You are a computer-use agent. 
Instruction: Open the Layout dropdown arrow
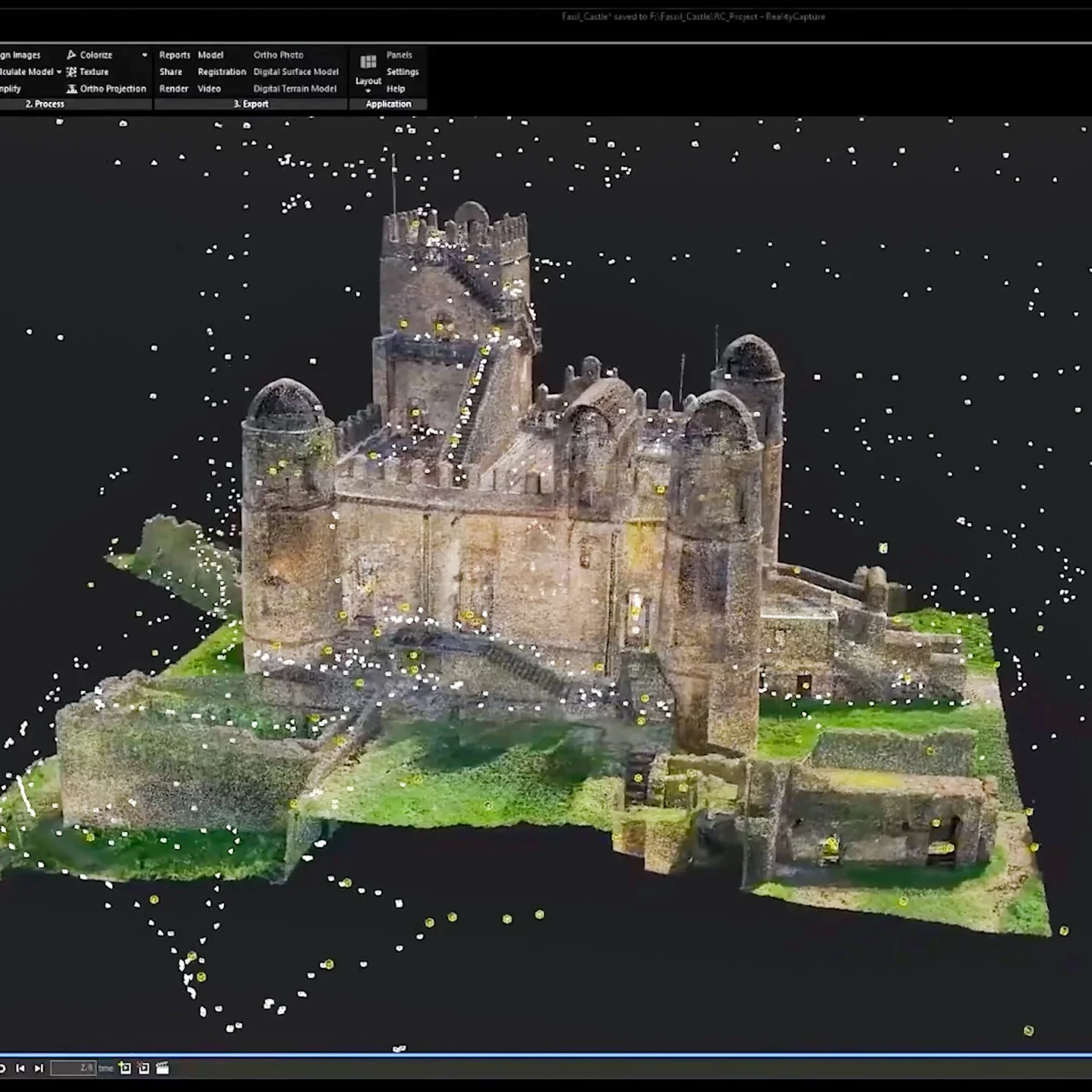tap(368, 91)
